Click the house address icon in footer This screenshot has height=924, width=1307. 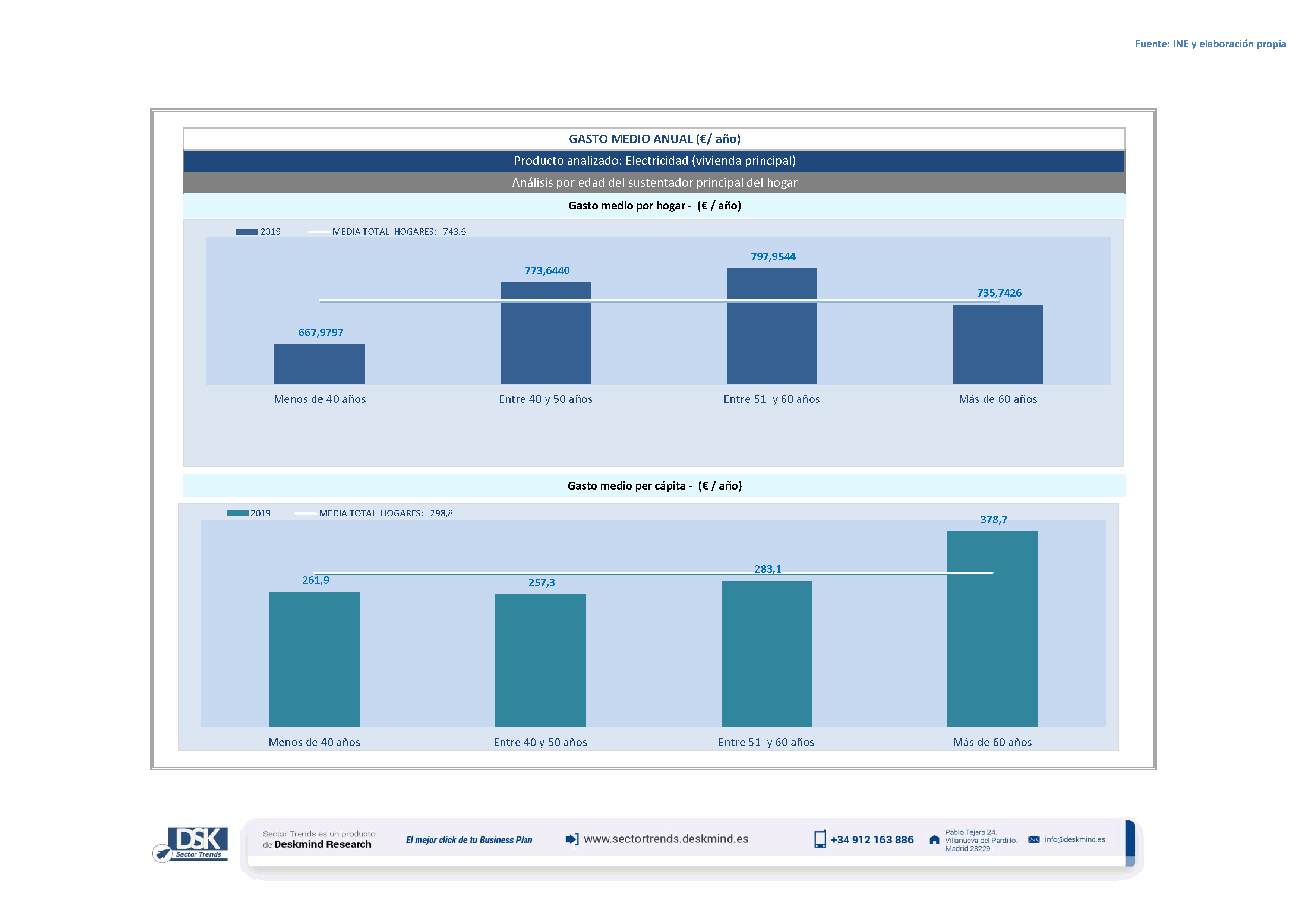(x=934, y=840)
